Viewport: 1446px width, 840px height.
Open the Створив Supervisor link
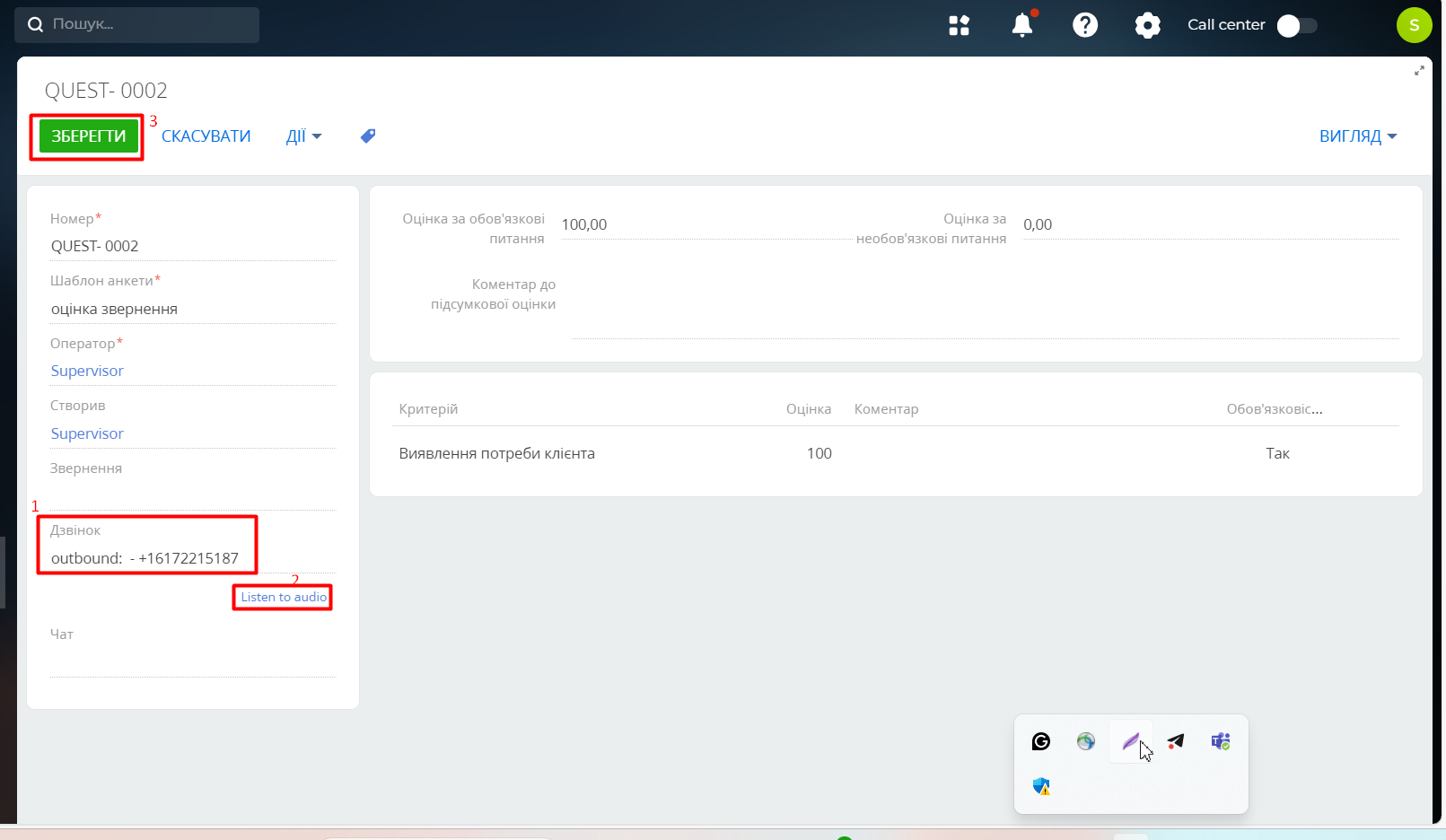tap(87, 433)
